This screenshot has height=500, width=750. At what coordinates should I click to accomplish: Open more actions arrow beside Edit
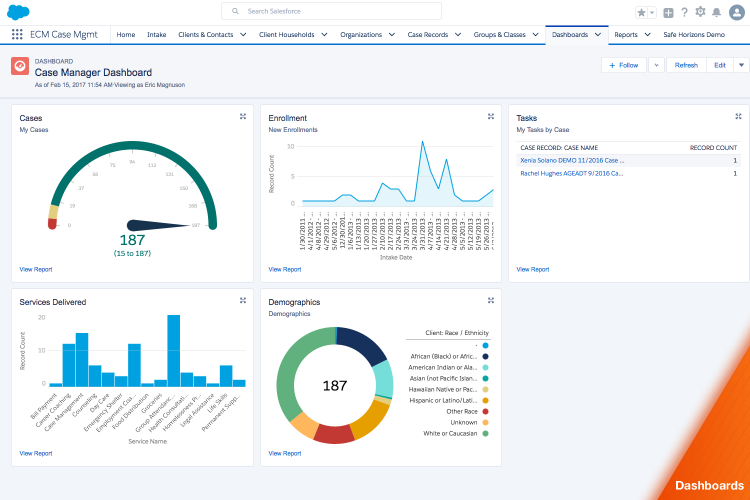pyautogui.click(x=741, y=65)
